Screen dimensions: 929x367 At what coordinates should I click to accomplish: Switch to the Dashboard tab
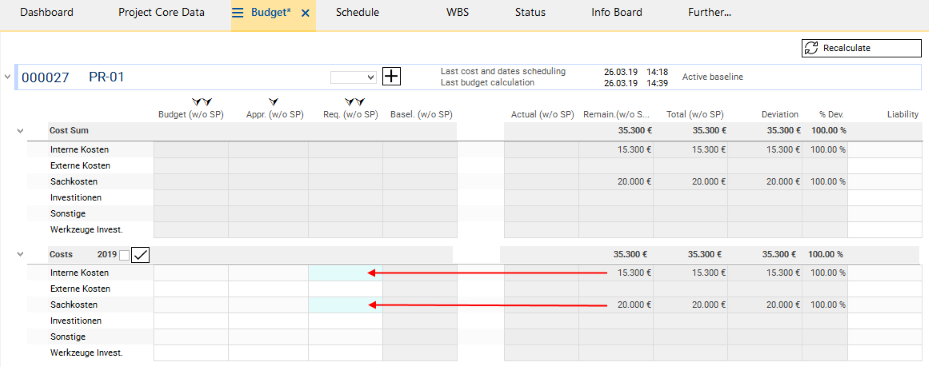(47, 12)
